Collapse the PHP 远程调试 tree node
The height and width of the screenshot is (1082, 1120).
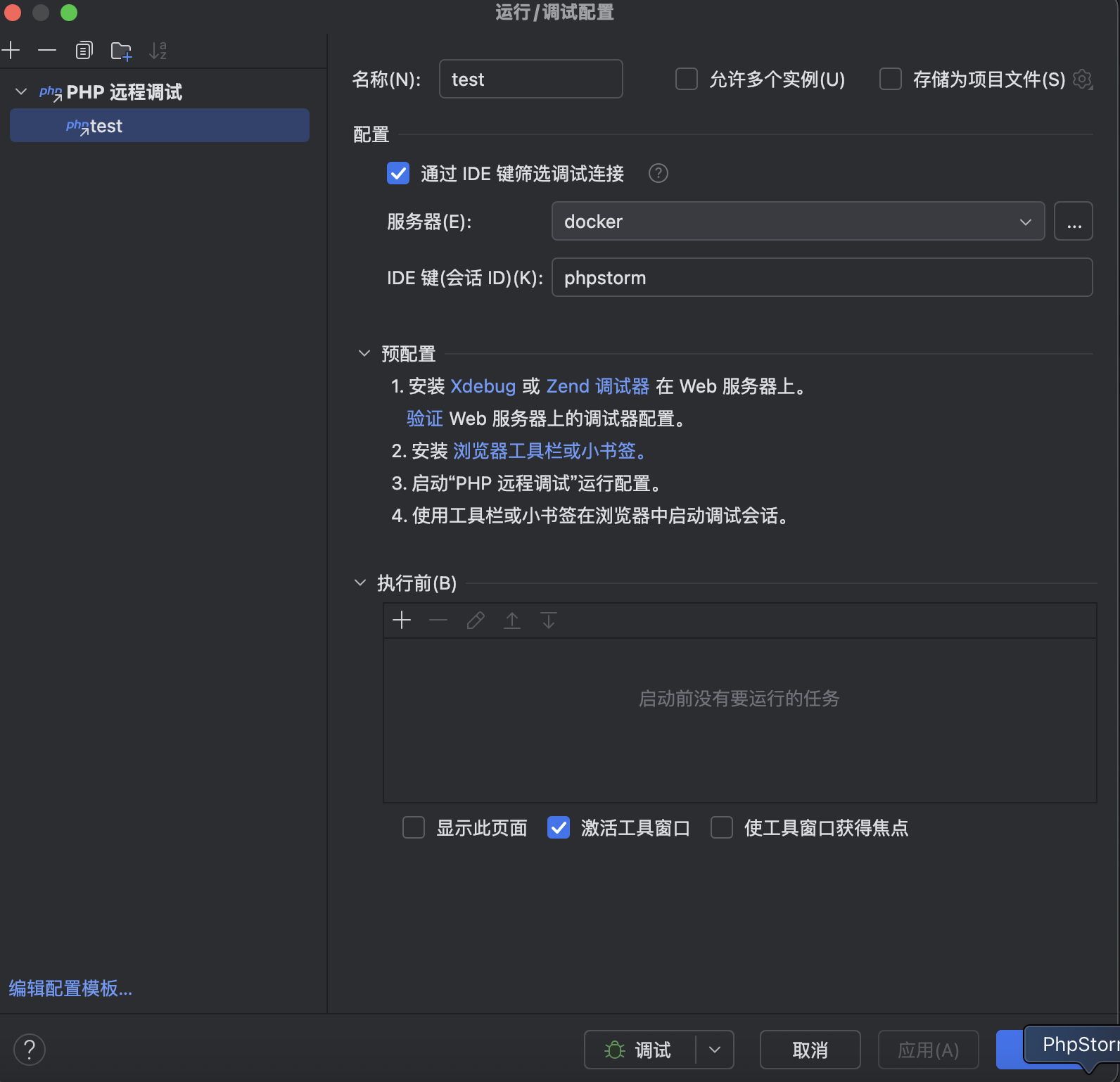tap(21, 92)
